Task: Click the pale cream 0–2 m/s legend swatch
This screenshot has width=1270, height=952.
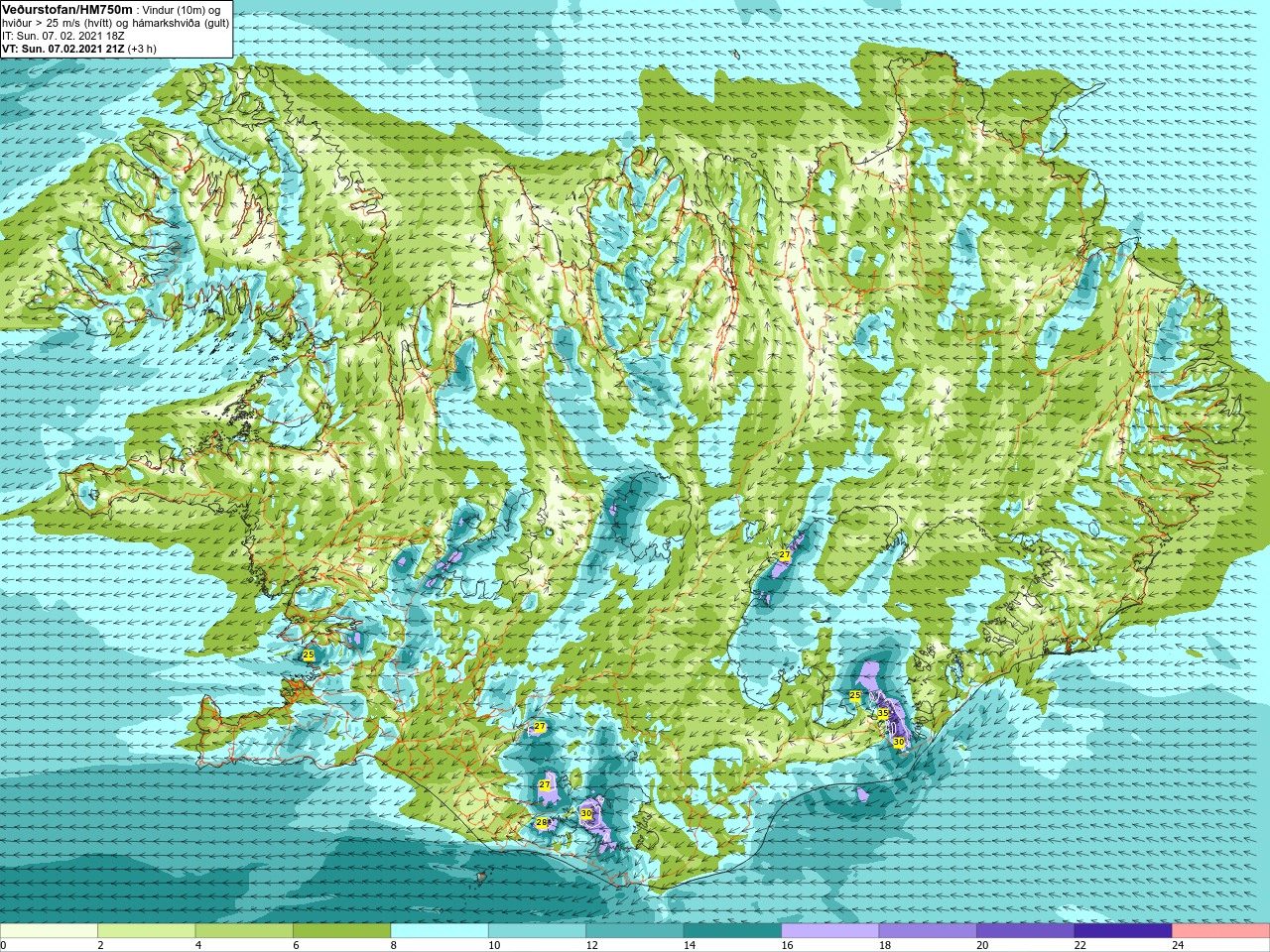Action: click(49, 931)
